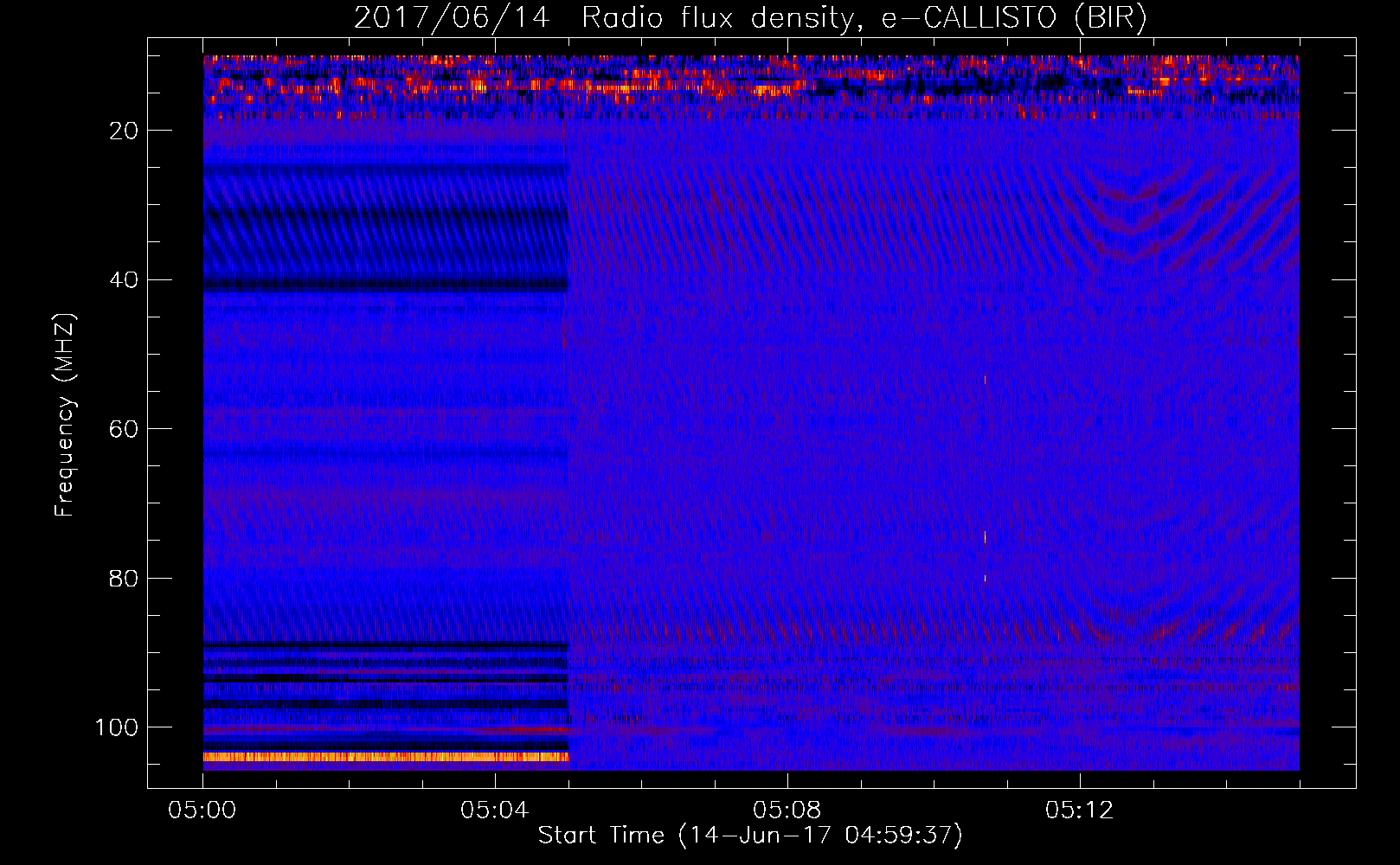Click the dark horizontal band at 40 MHz
This screenshot has height=865, width=1400.
(386, 283)
